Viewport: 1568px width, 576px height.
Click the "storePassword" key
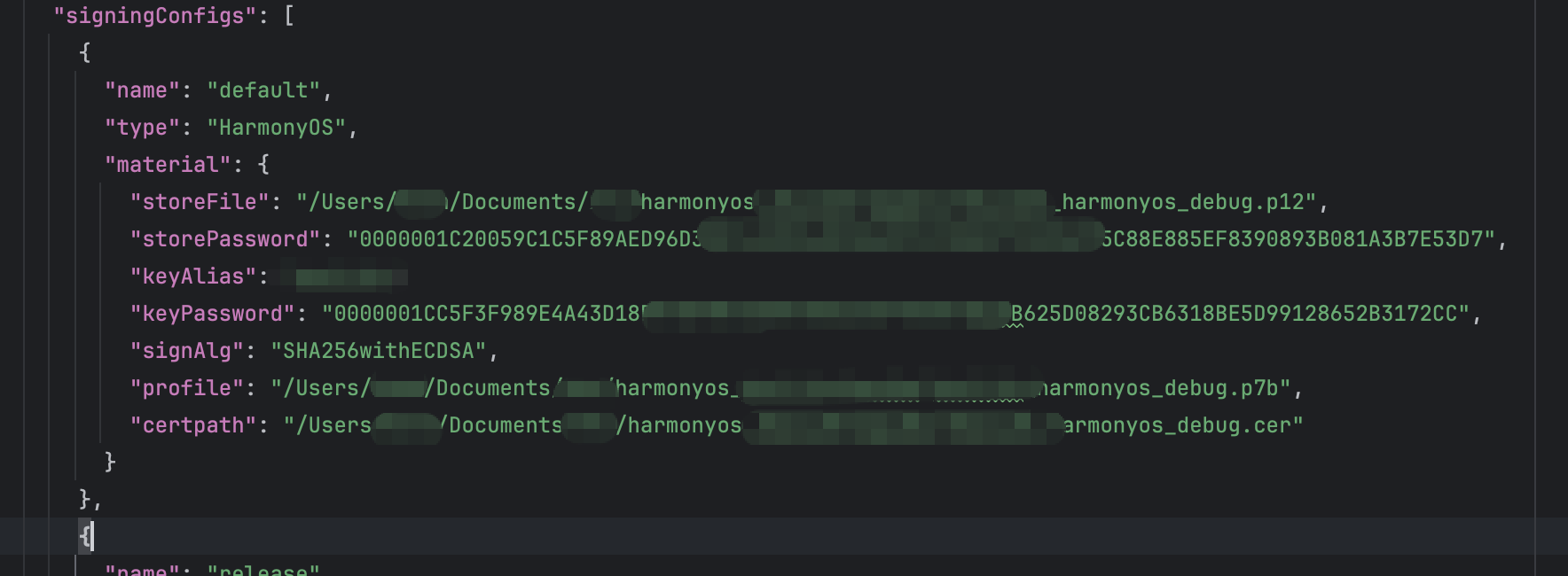coord(225,239)
